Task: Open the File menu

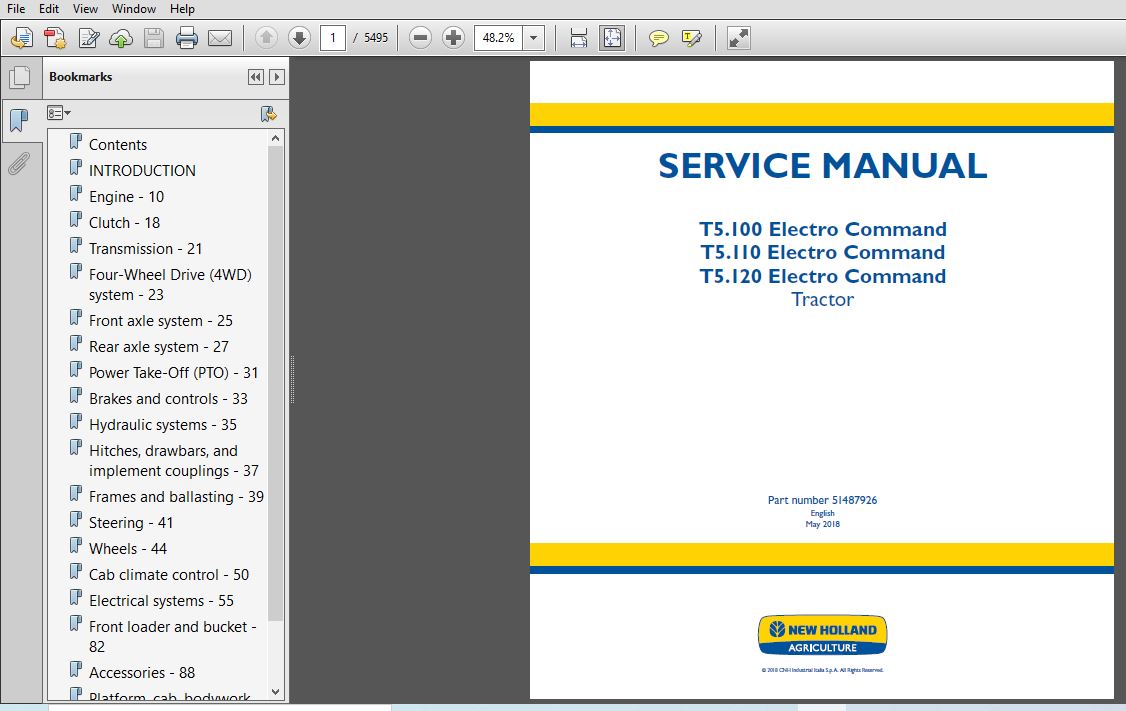Action: point(16,9)
